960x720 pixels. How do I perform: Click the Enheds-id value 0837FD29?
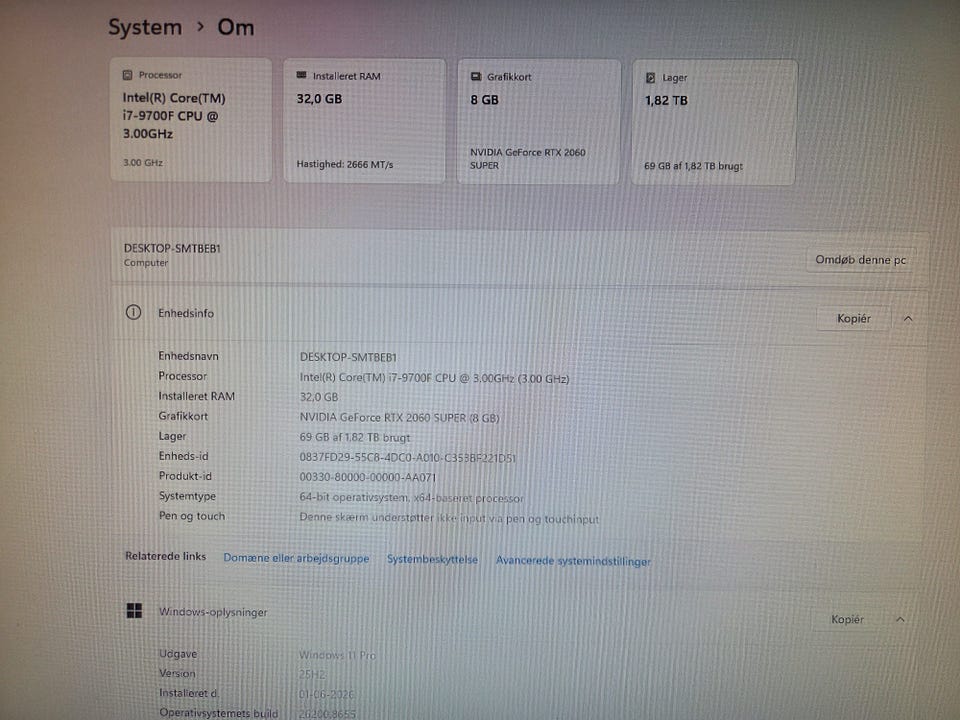(x=407, y=457)
